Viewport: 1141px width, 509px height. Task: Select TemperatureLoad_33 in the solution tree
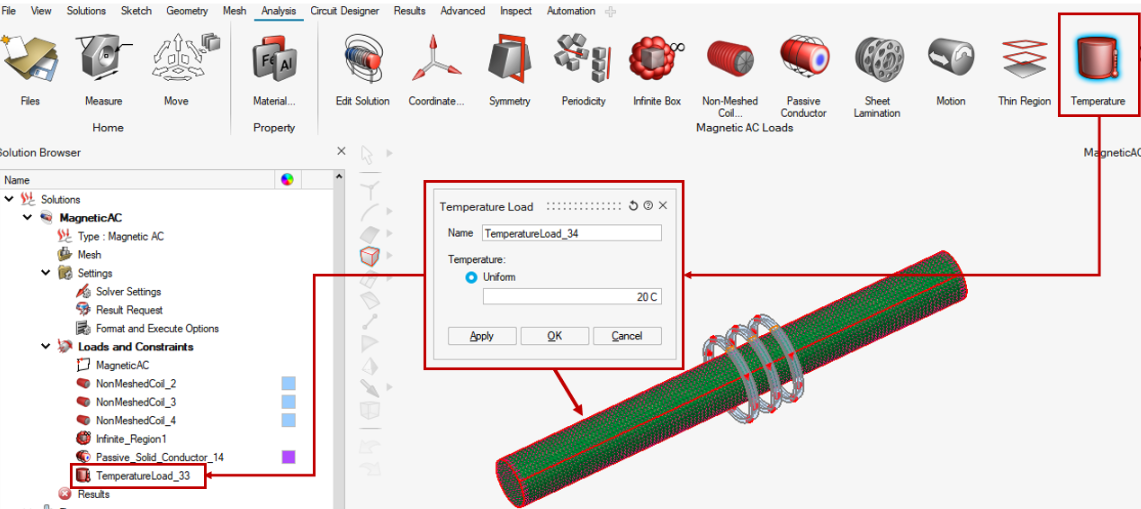[143, 476]
